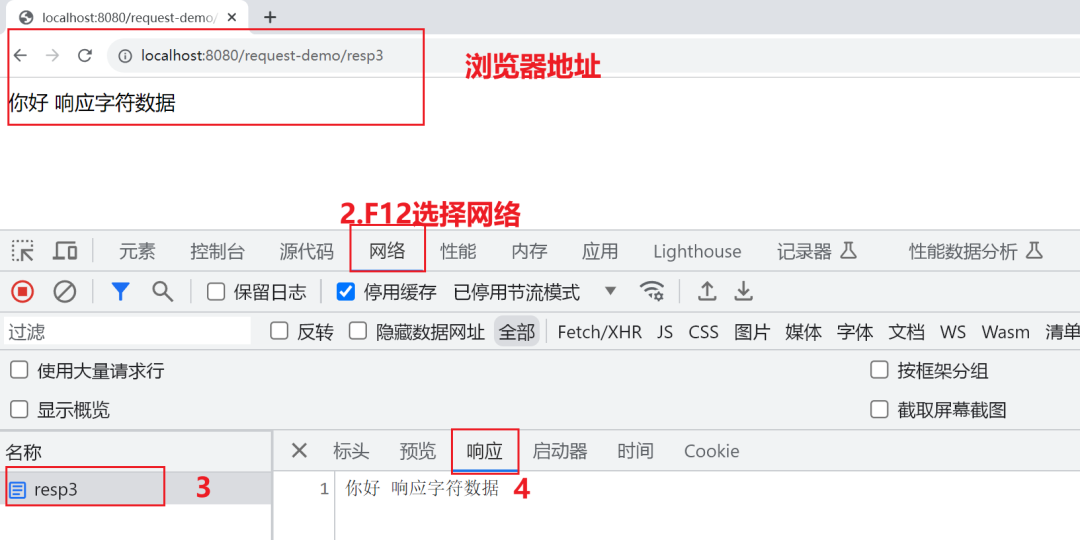Image resolution: width=1080 pixels, height=540 pixels.
Task: Close the request details pane
Action: click(x=299, y=450)
